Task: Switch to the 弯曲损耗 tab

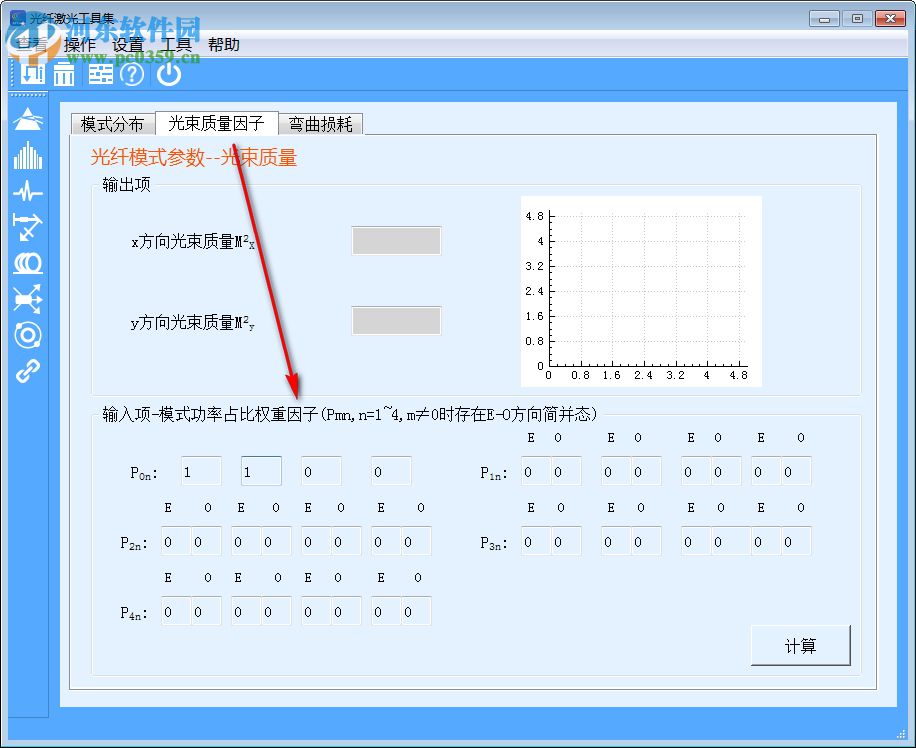Action: click(x=321, y=124)
